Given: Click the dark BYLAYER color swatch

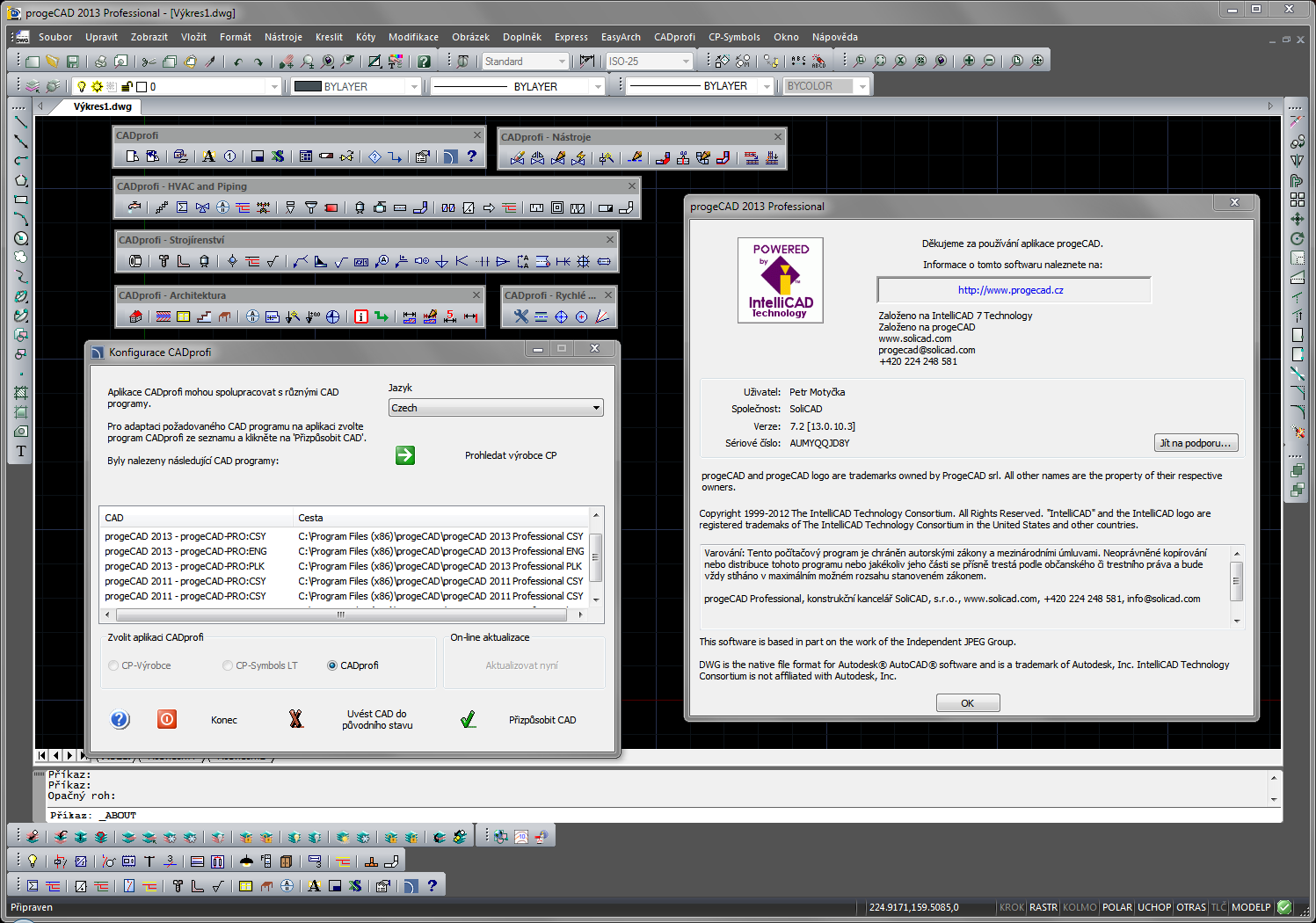Looking at the screenshot, I should pos(308,86).
